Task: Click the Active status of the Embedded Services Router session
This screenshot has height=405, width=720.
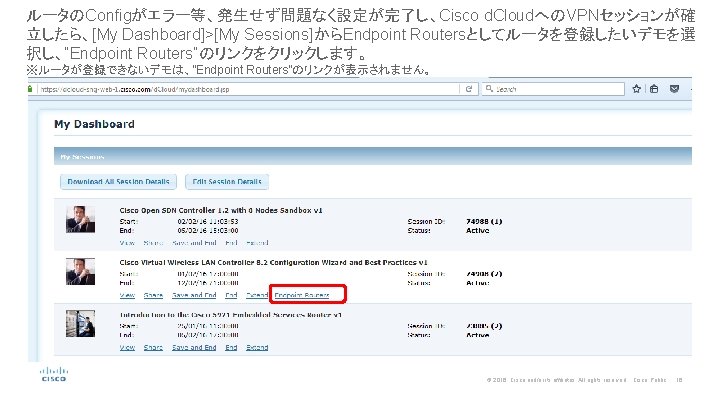Action: tap(478, 335)
